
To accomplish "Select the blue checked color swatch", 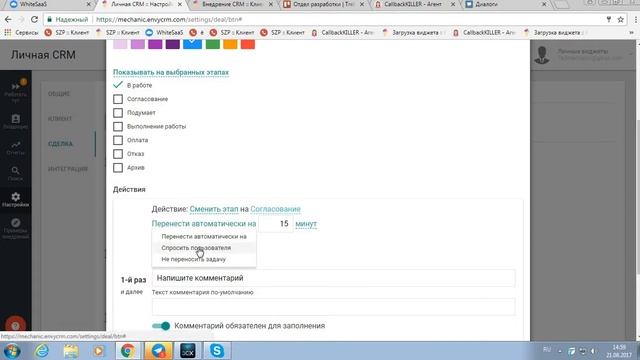I will (x=192, y=44).
